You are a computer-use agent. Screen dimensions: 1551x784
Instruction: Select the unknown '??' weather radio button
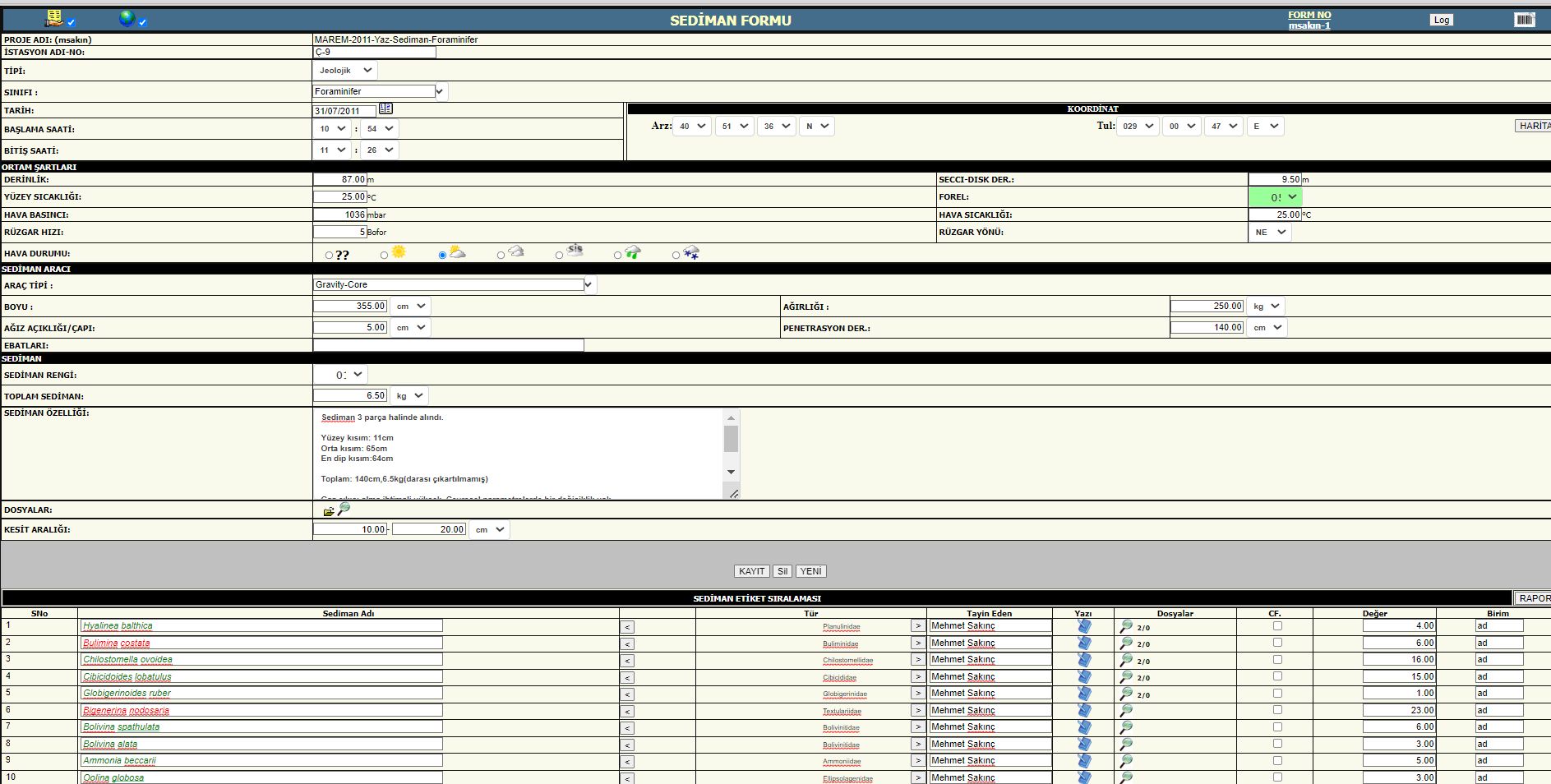click(x=329, y=256)
